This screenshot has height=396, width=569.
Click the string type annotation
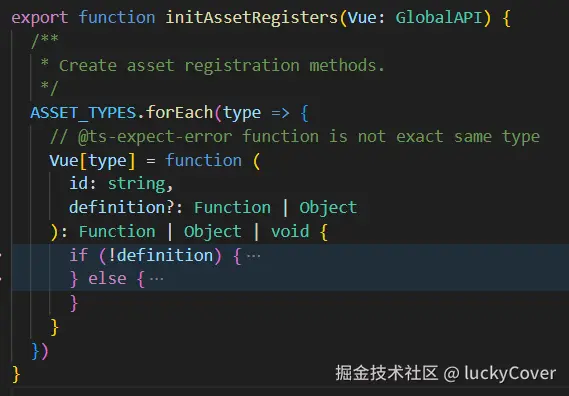click(136, 184)
